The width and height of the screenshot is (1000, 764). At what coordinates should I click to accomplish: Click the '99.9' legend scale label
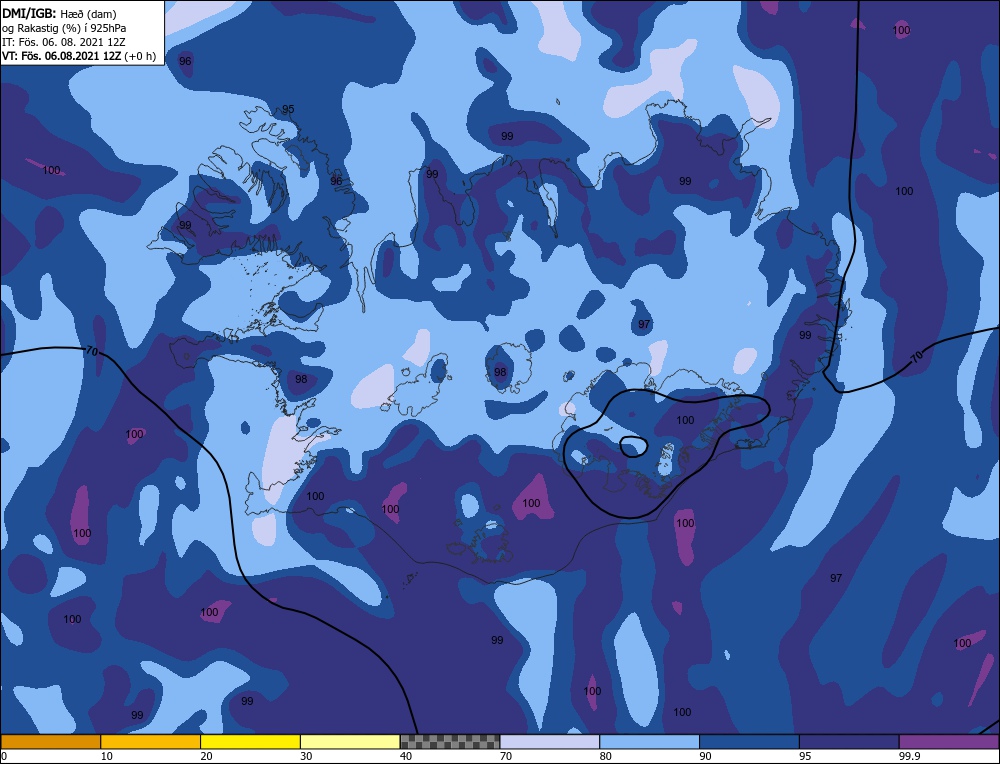pos(909,756)
